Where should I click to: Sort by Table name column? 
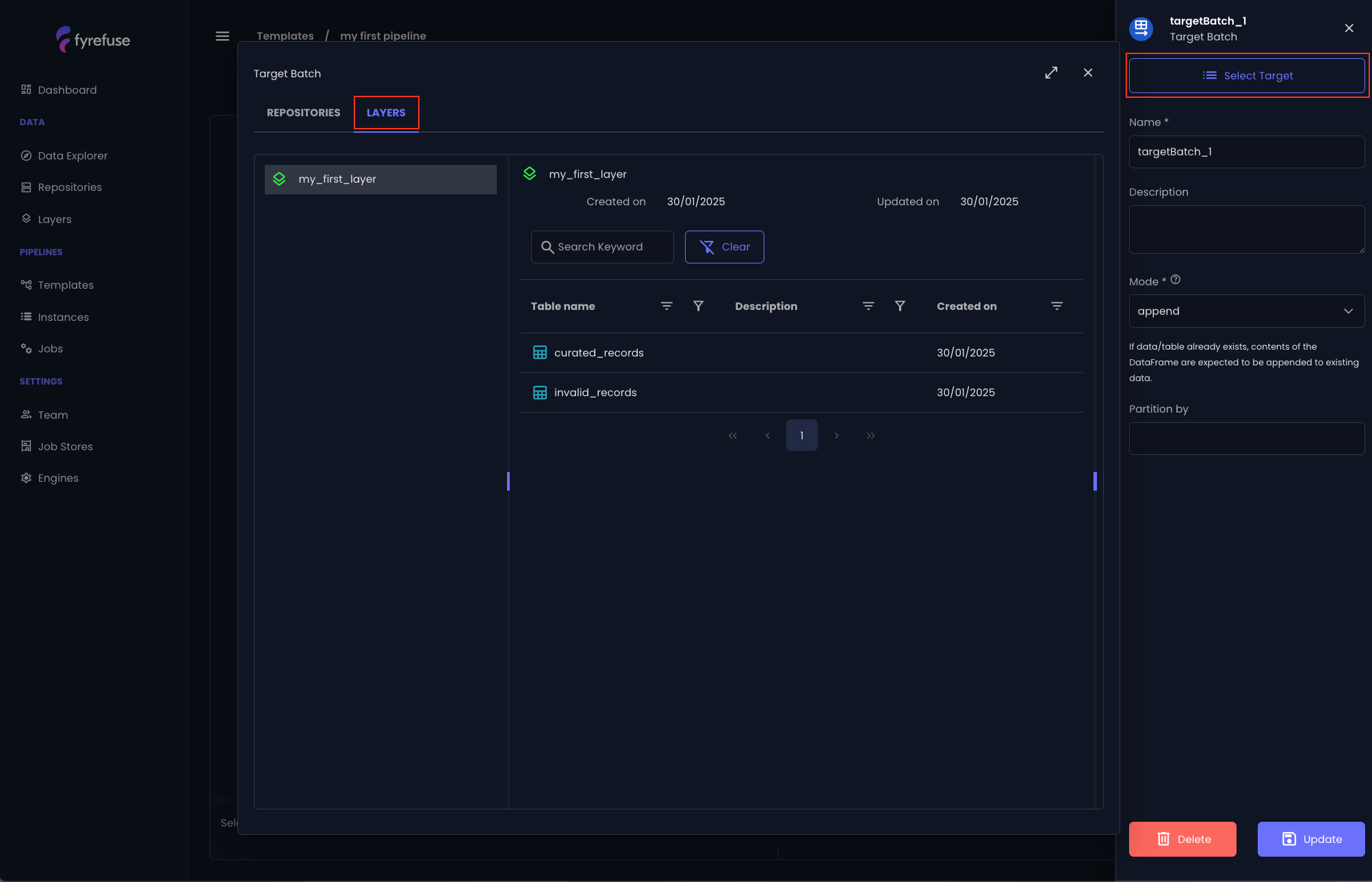(x=666, y=306)
